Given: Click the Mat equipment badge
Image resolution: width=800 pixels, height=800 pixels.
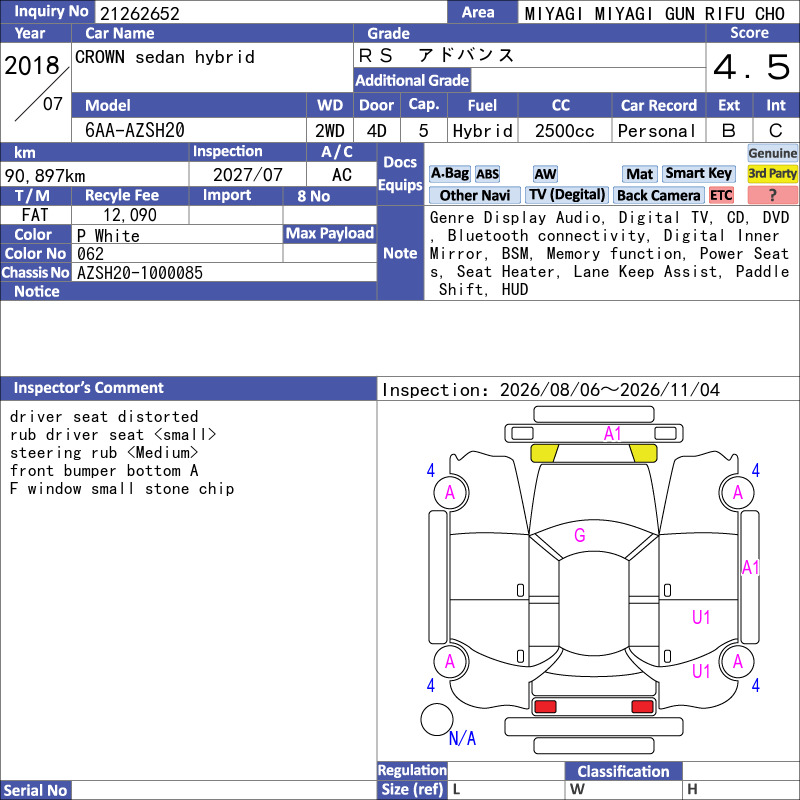Looking at the screenshot, I should pos(639,174).
